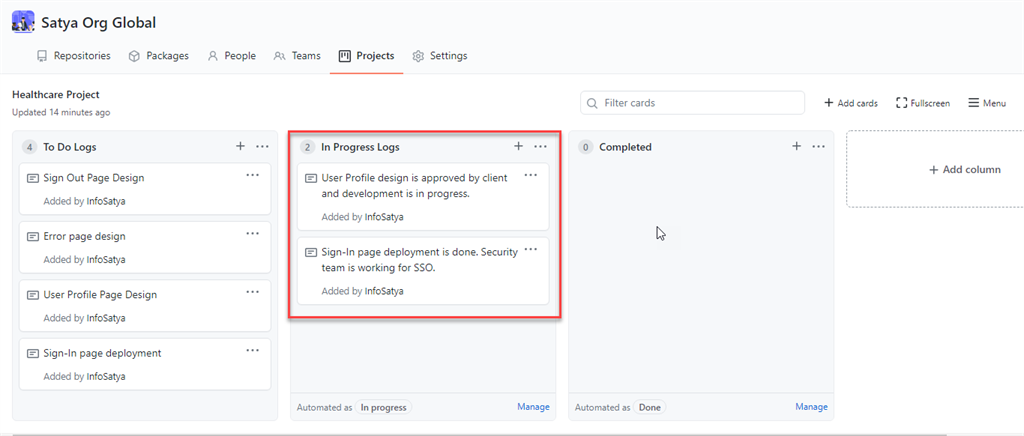1024x436 pixels.
Task: Click the Fullscreen button
Action: (922, 103)
